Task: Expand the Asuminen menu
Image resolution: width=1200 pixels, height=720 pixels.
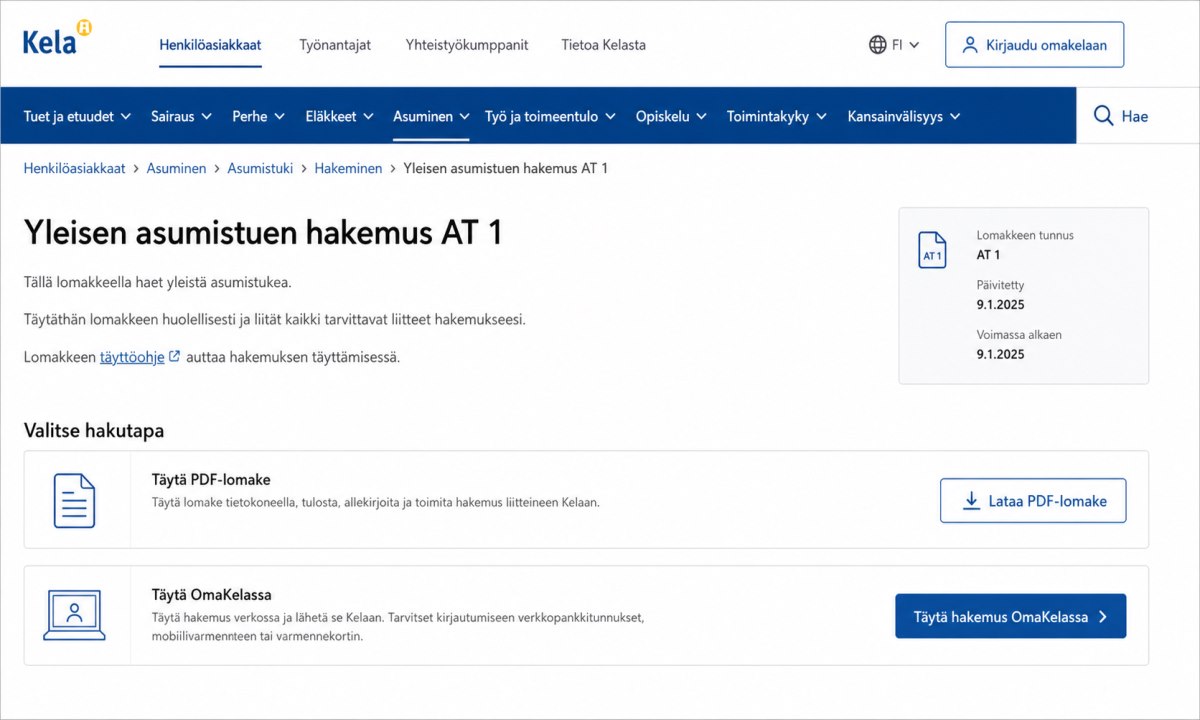Action: tap(431, 116)
